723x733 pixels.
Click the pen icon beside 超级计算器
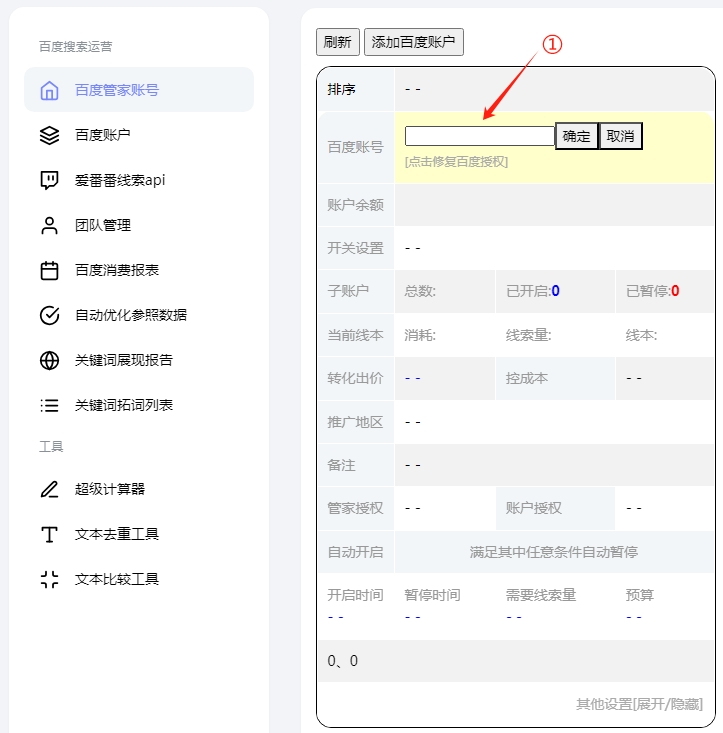[x=49, y=489]
